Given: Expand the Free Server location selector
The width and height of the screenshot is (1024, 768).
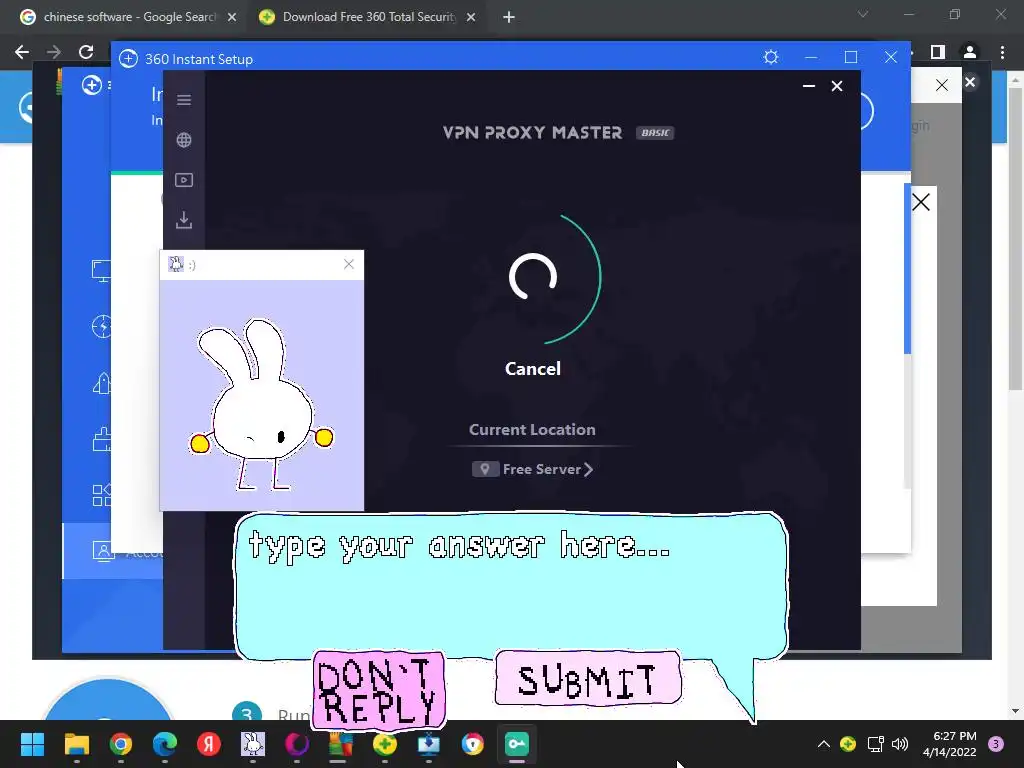Looking at the screenshot, I should coord(532,469).
